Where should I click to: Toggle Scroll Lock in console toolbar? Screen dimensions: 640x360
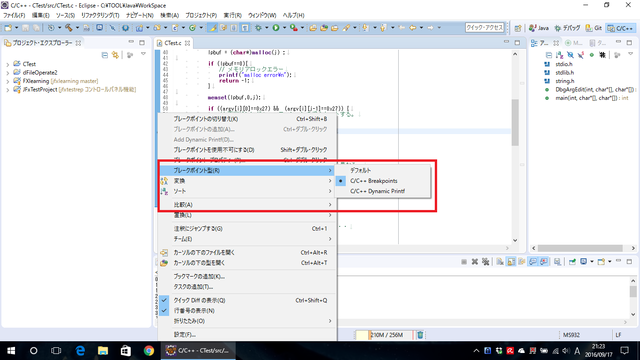coord(511,262)
